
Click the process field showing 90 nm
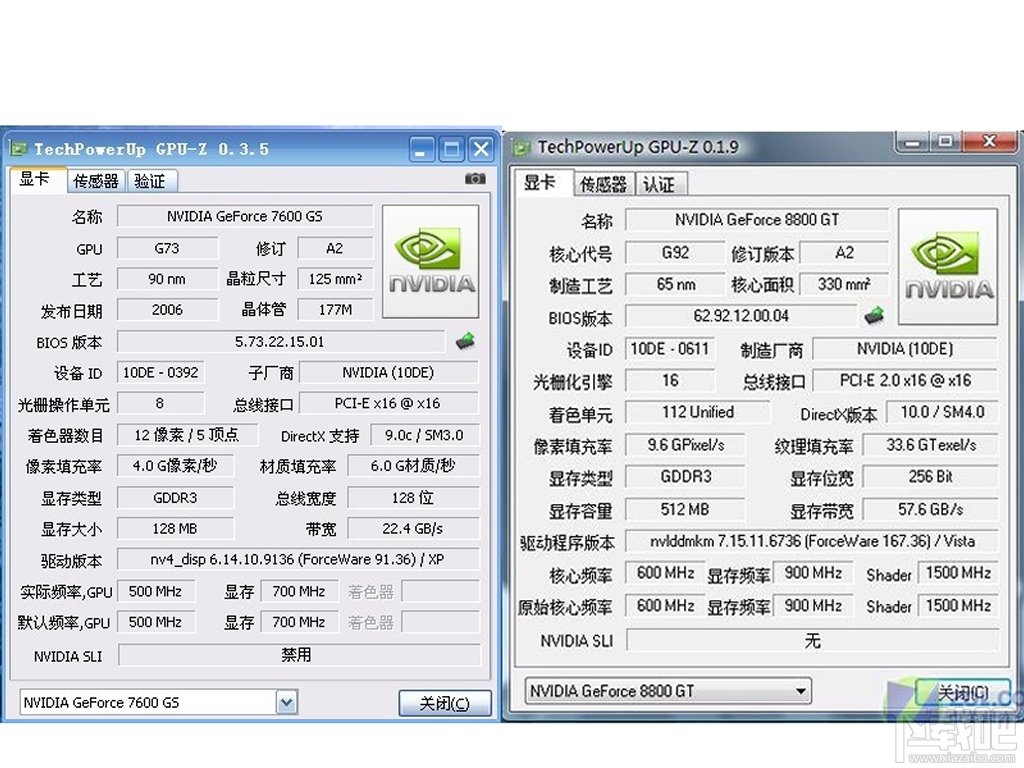[x=167, y=279]
